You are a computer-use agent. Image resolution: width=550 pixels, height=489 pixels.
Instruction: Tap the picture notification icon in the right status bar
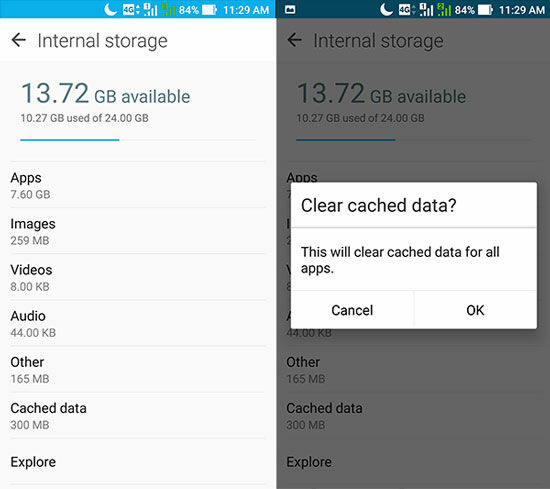click(x=290, y=10)
